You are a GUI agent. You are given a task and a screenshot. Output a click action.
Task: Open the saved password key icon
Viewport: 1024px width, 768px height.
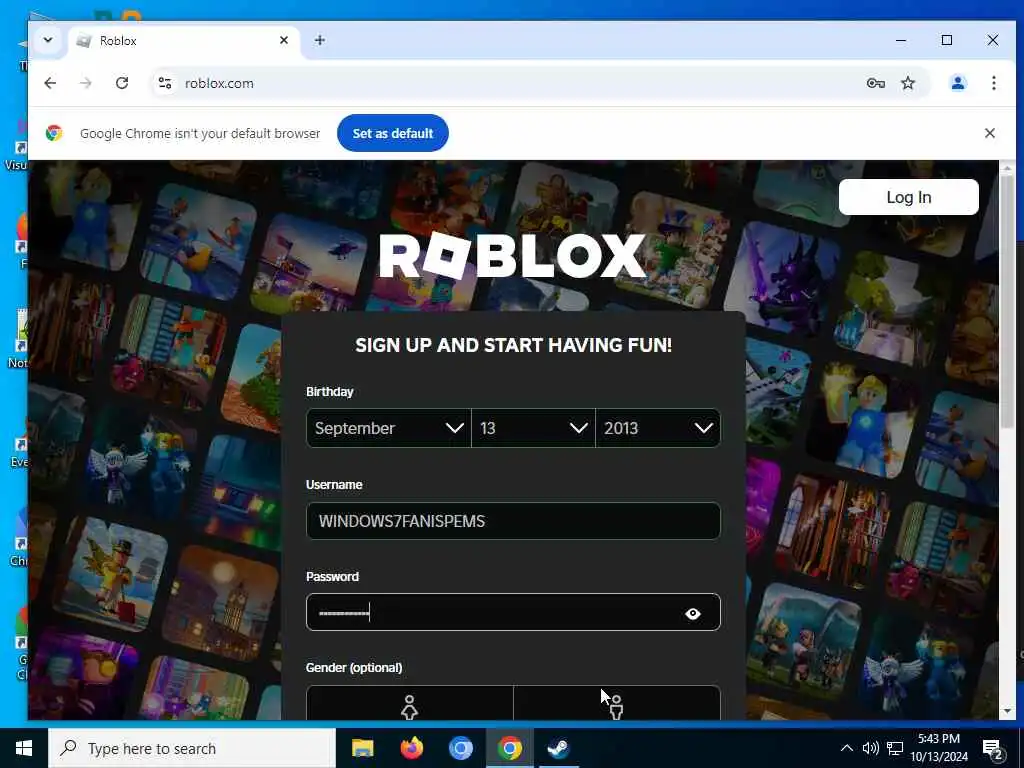[875, 83]
